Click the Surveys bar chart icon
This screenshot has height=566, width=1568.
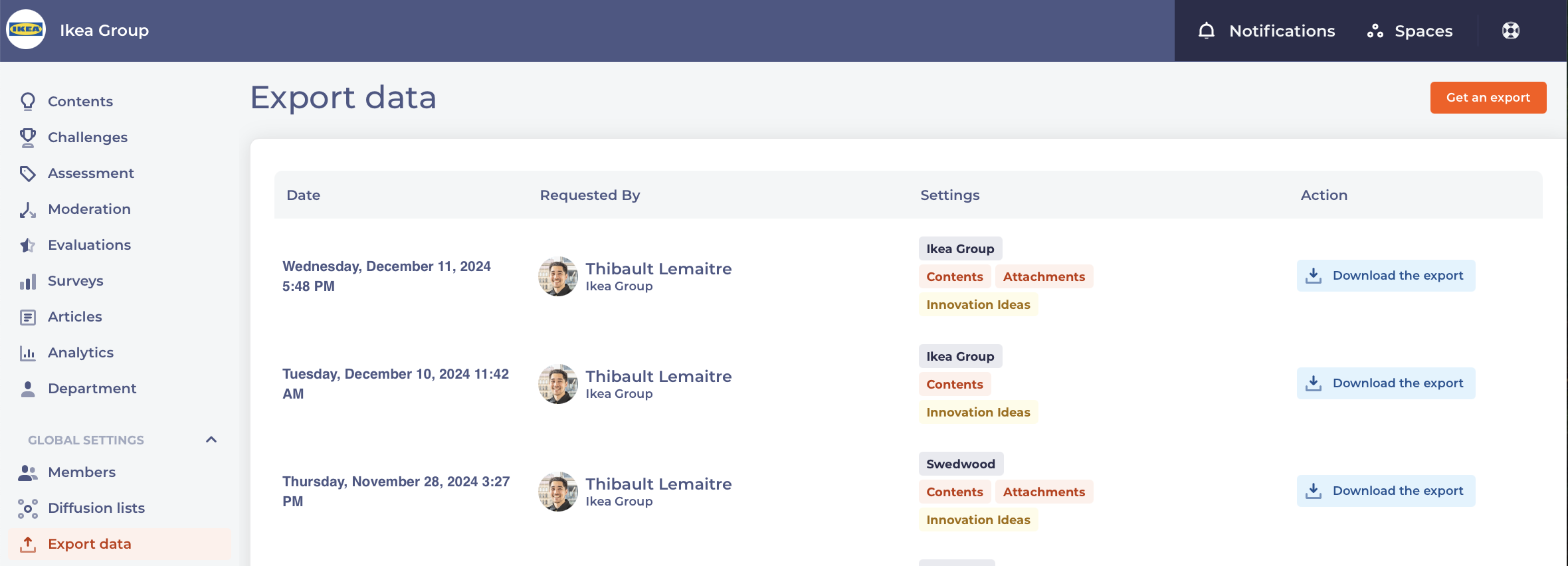tap(28, 281)
